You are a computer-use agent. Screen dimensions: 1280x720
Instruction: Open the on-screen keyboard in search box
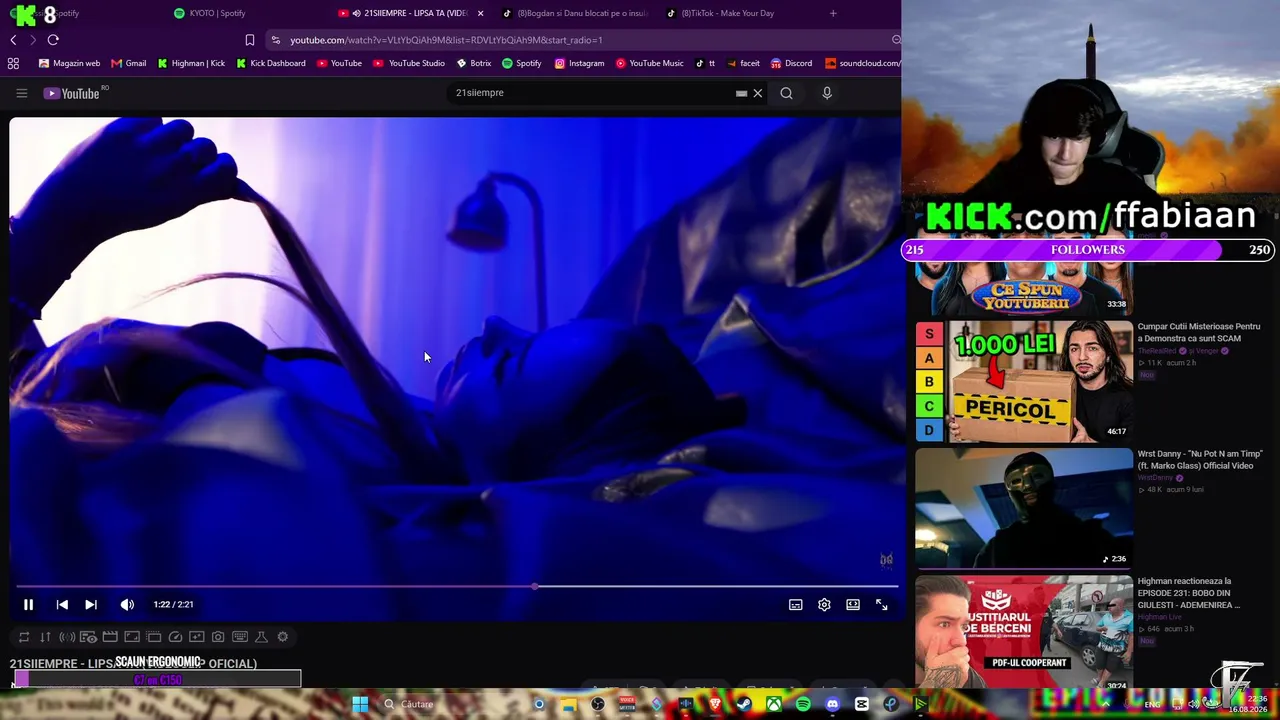click(741, 93)
